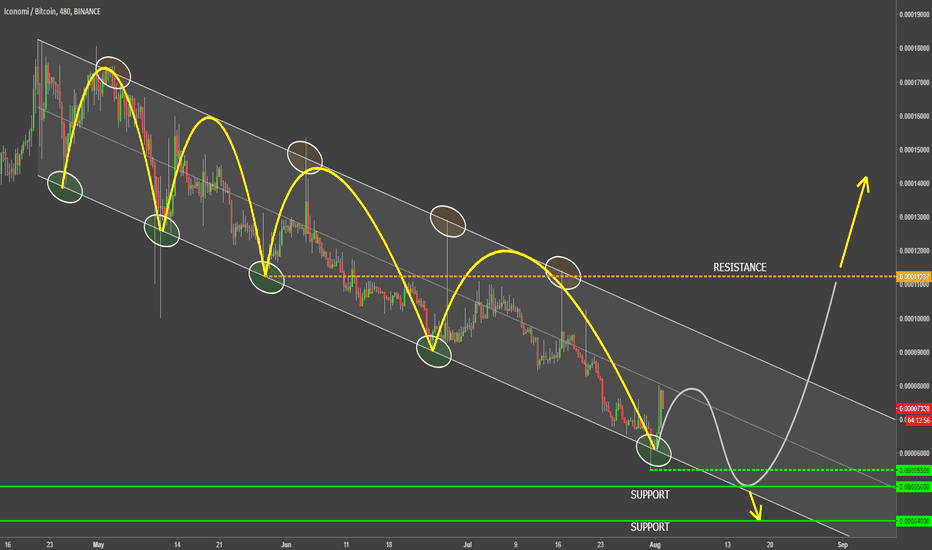Click the 0.00017000 price axis label
The width and height of the screenshot is (932, 550).
tap(914, 83)
